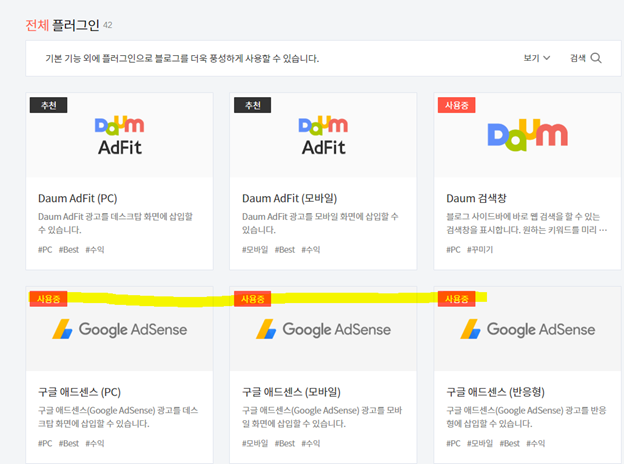Click 추천 badge on Daum AdFit (모바일)
This screenshot has height=464, width=624.
(x=253, y=105)
